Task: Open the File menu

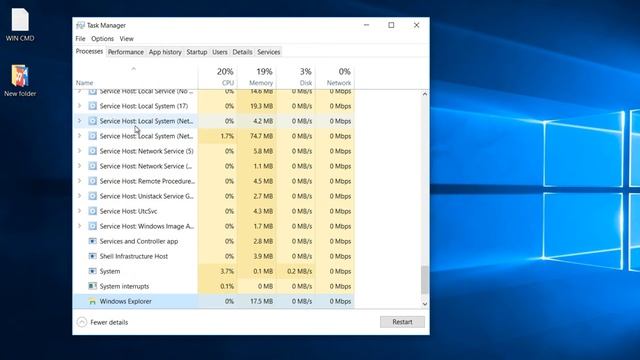Action: (x=80, y=39)
